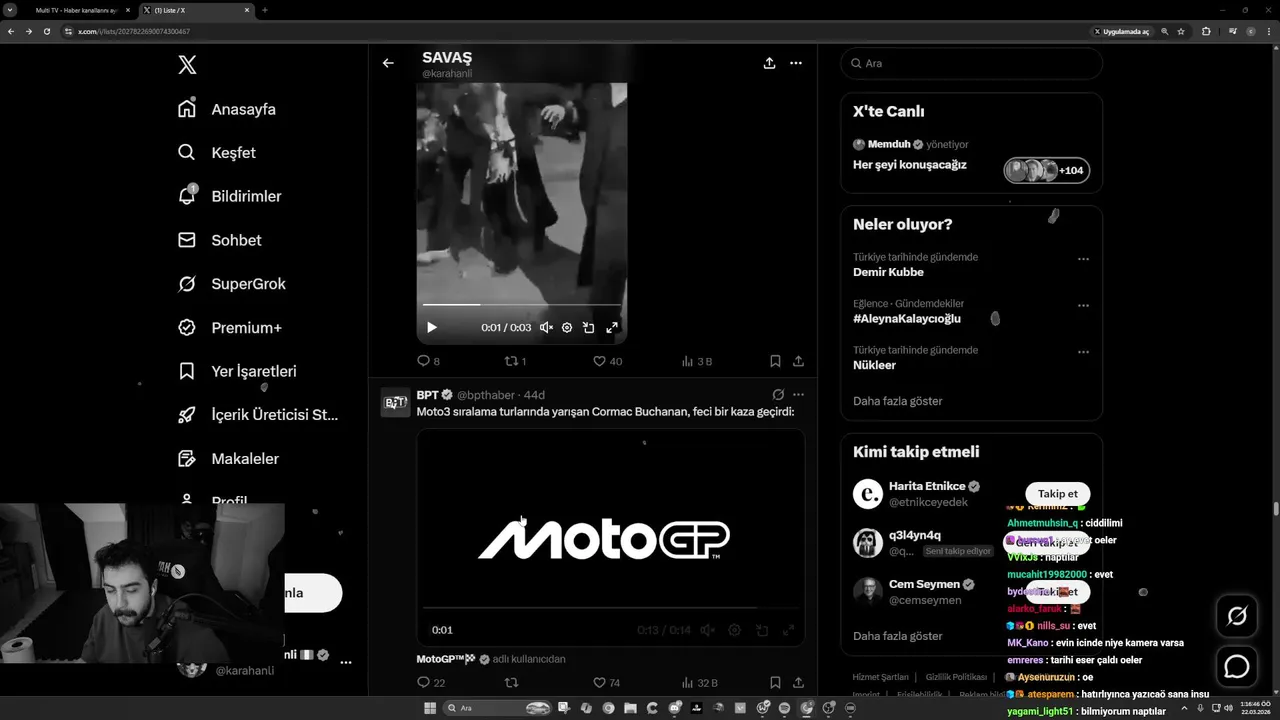
Task: Open the Grok floating button
Action: click(1237, 617)
